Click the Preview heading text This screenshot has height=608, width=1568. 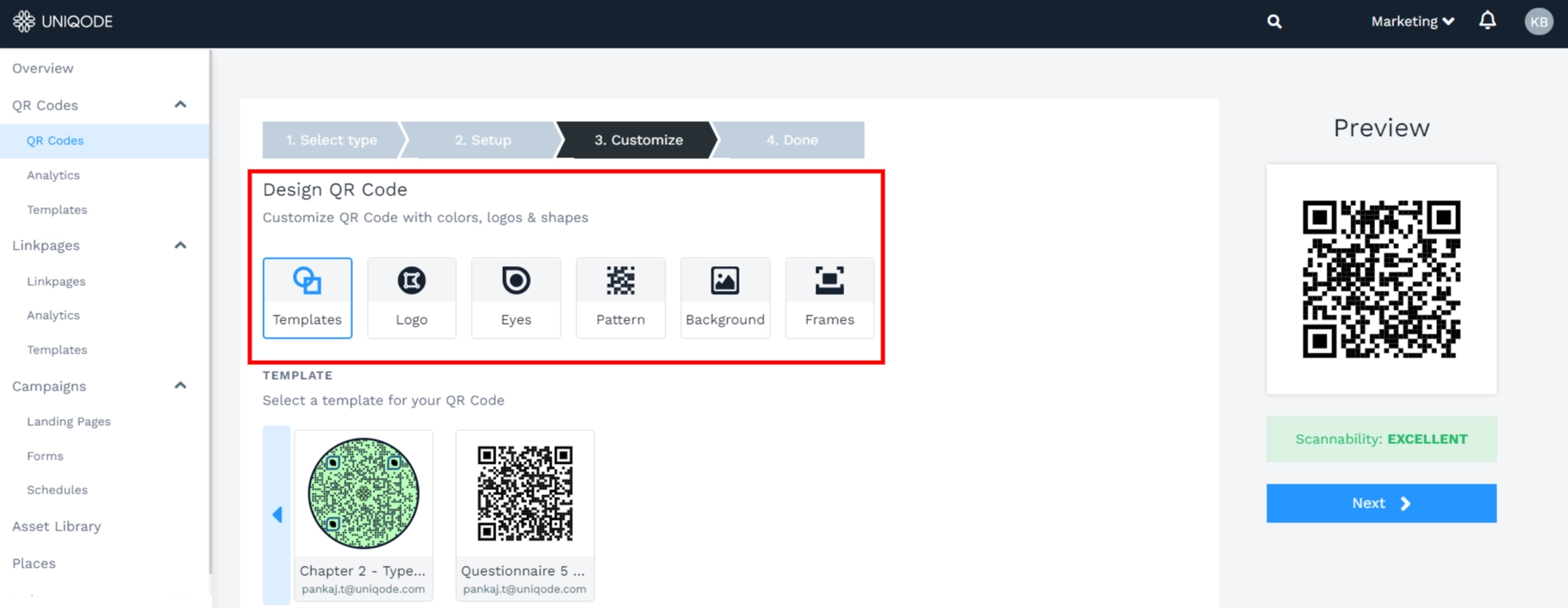pos(1381,128)
